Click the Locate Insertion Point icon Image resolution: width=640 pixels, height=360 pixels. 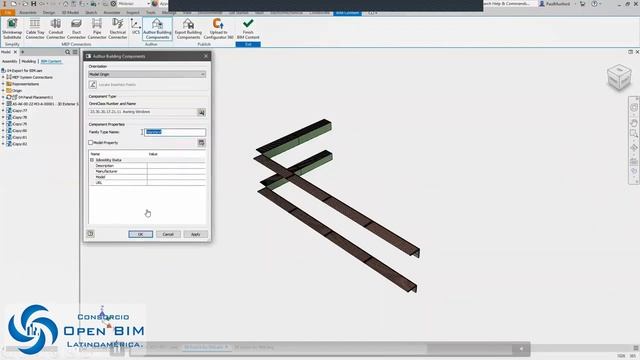tap(93, 84)
